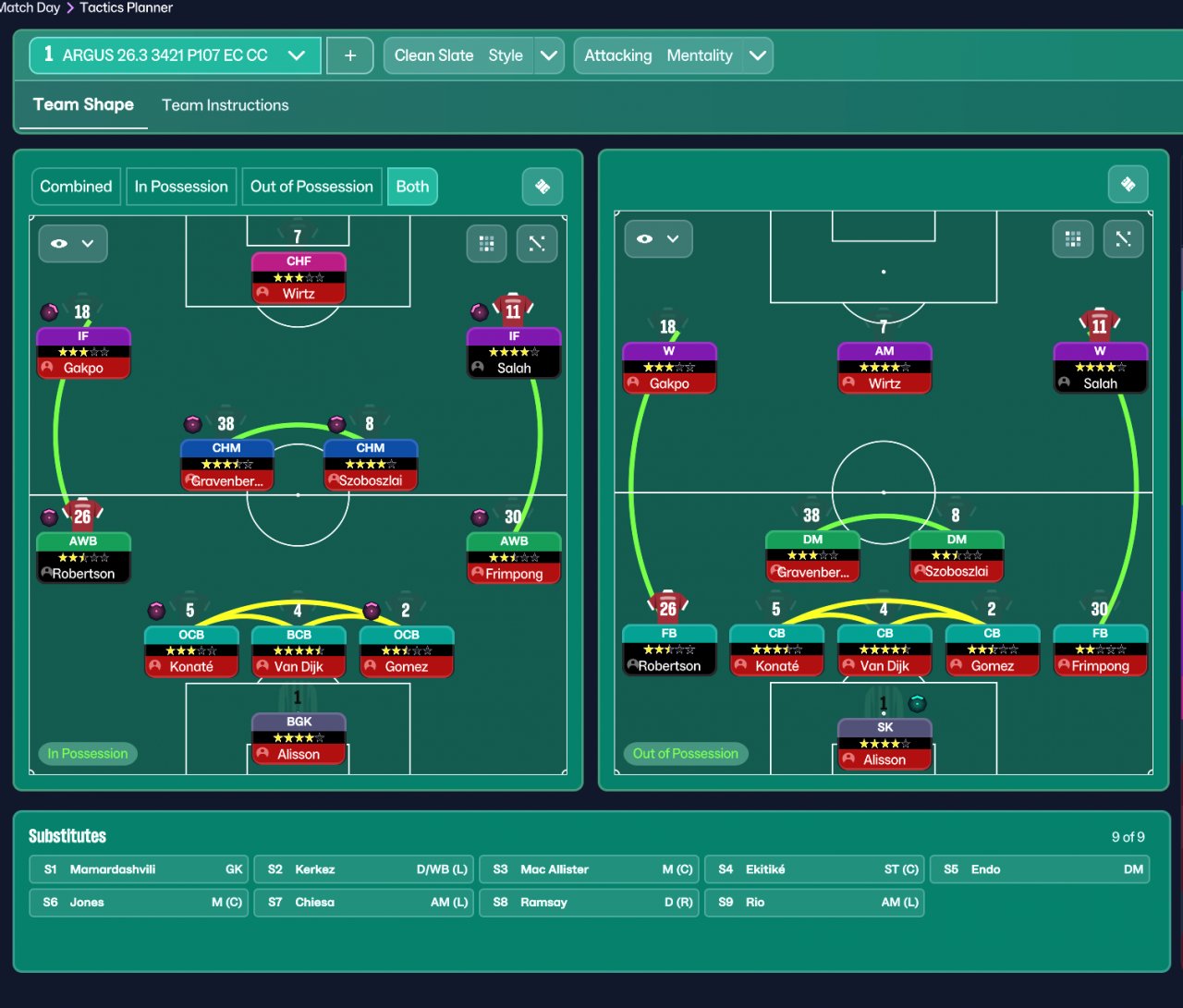Screen dimensions: 1183x1008
Task: Open purple icon beside Konaté's OCB number 5
Action: (157, 611)
